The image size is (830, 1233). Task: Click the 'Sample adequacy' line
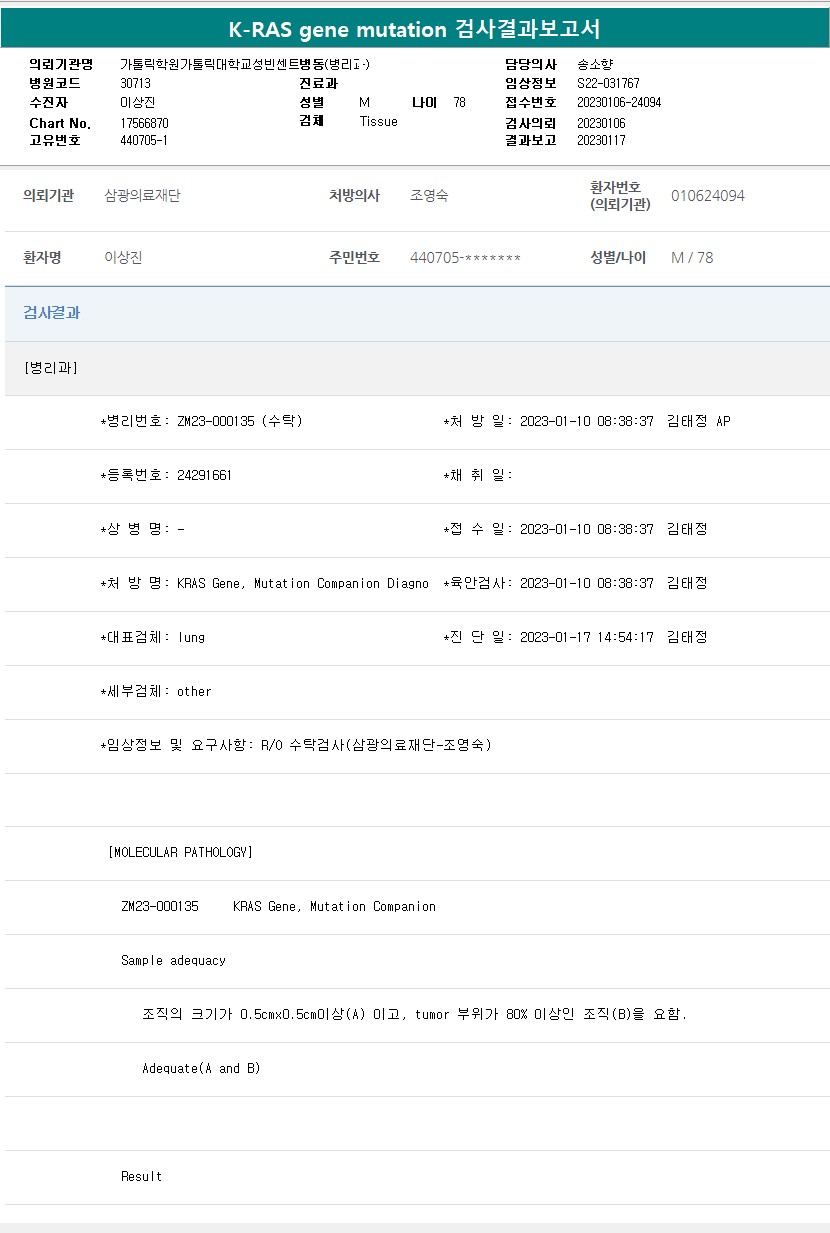click(x=173, y=960)
